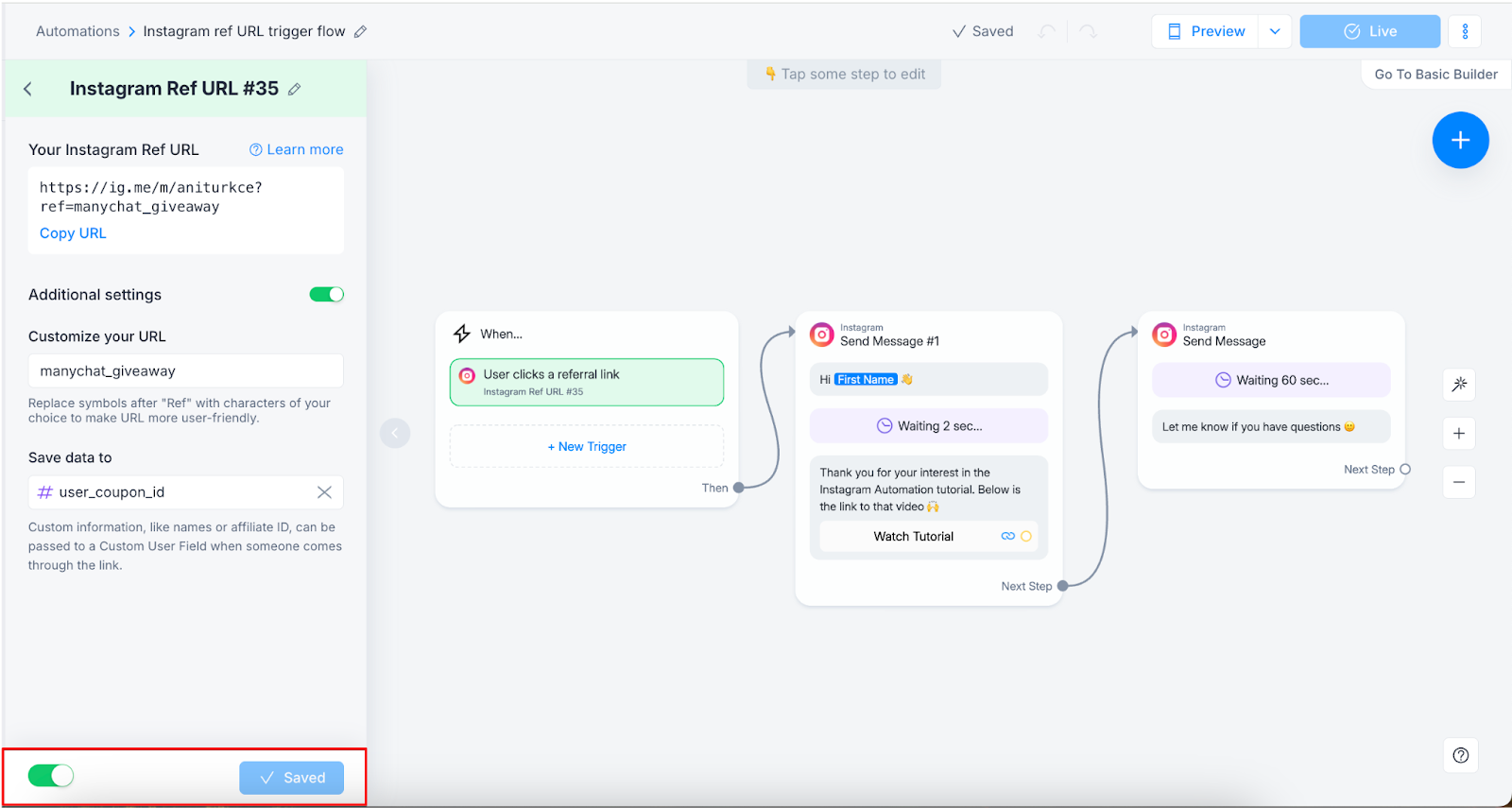1512x808 pixels.
Task: Click Instagram icon on second Send Message
Action: (x=1164, y=335)
